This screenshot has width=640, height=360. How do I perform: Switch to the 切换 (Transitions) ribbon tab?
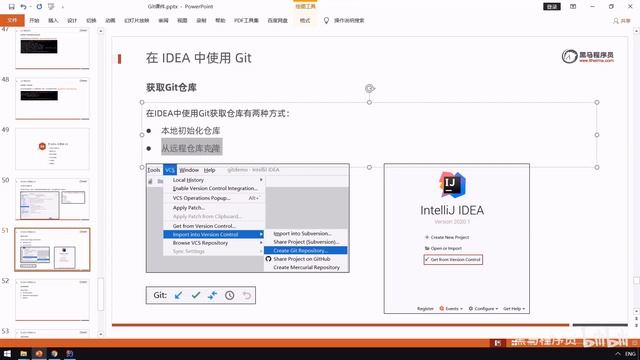[91, 20]
